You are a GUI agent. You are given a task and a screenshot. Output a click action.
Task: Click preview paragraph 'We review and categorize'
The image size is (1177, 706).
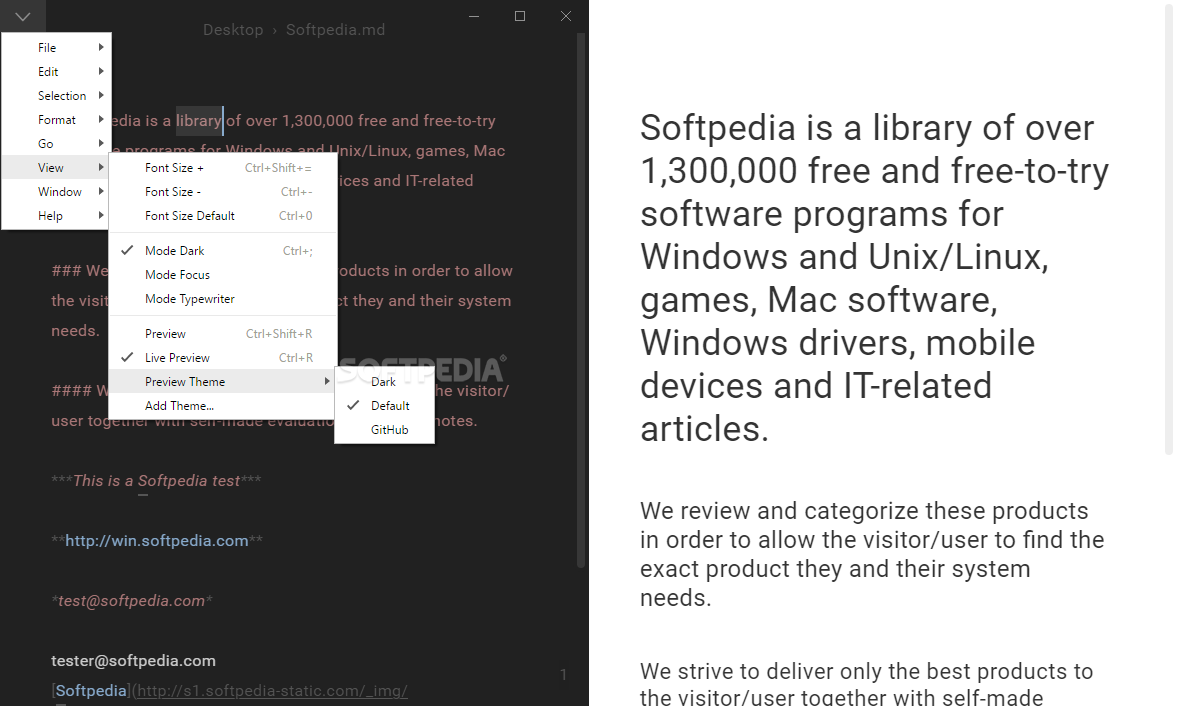coord(872,554)
